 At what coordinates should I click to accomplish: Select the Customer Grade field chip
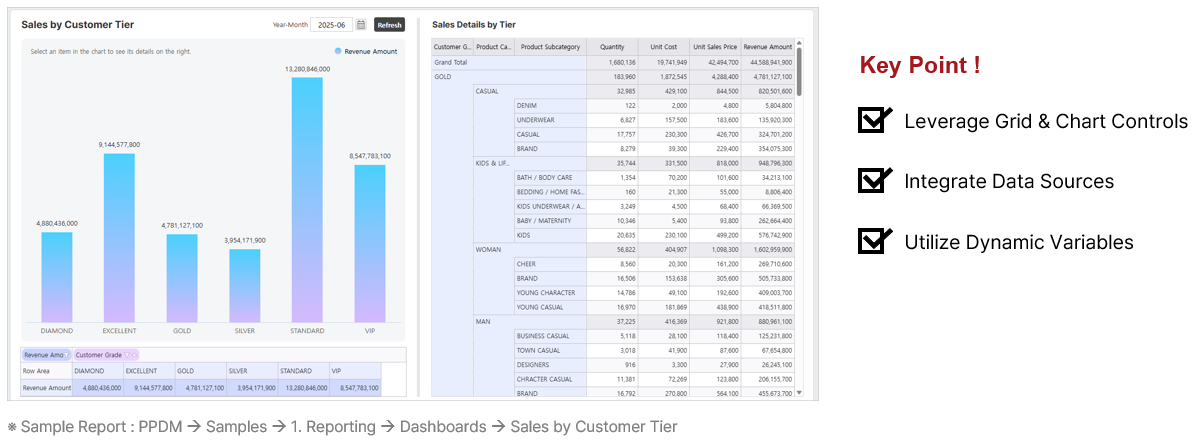click(x=98, y=355)
